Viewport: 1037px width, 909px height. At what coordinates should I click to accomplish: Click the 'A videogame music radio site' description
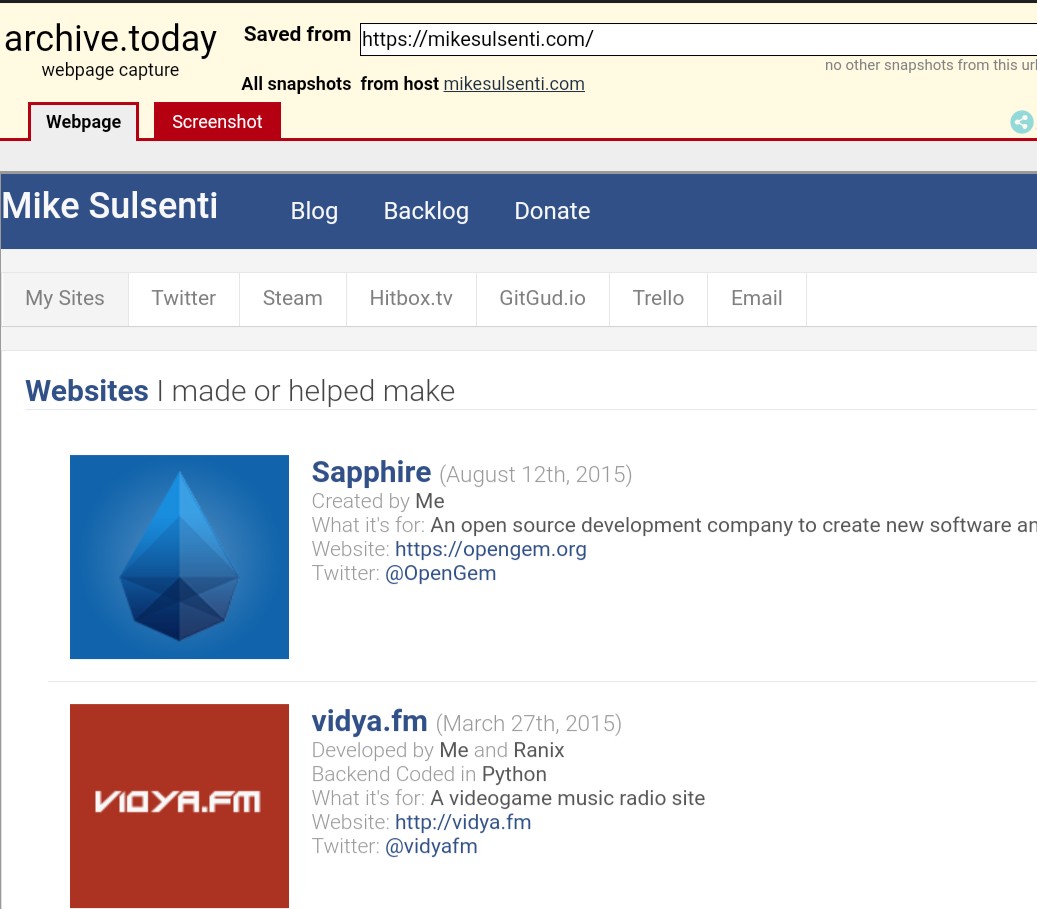pos(567,798)
